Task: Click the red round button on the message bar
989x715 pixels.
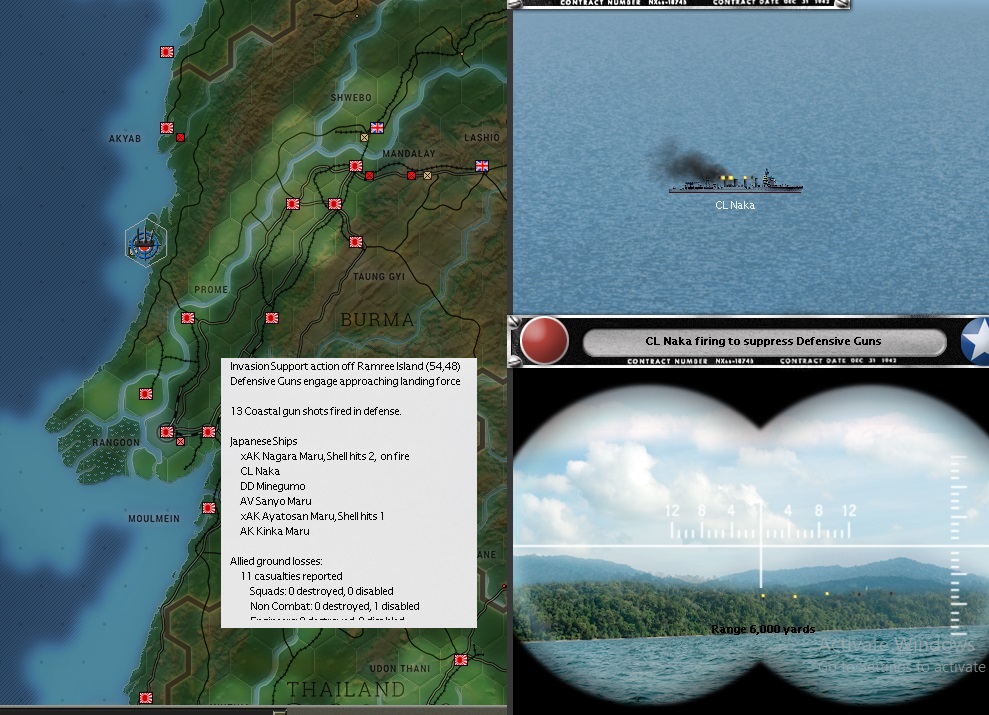Action: tap(544, 340)
